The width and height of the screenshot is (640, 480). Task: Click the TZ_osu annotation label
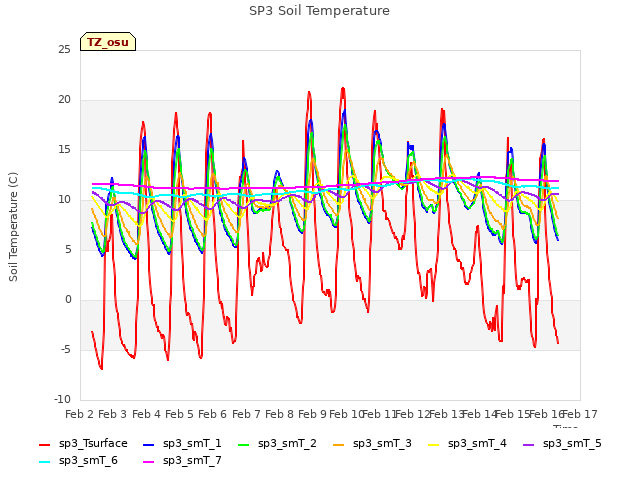(108, 42)
